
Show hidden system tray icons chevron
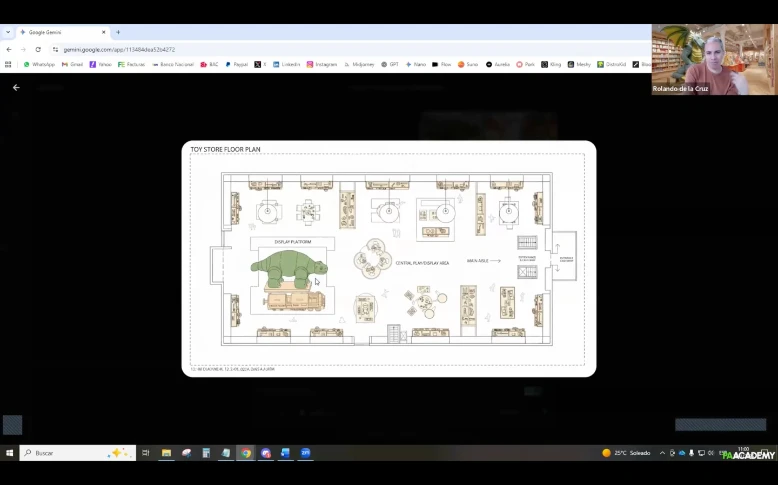coord(660,453)
